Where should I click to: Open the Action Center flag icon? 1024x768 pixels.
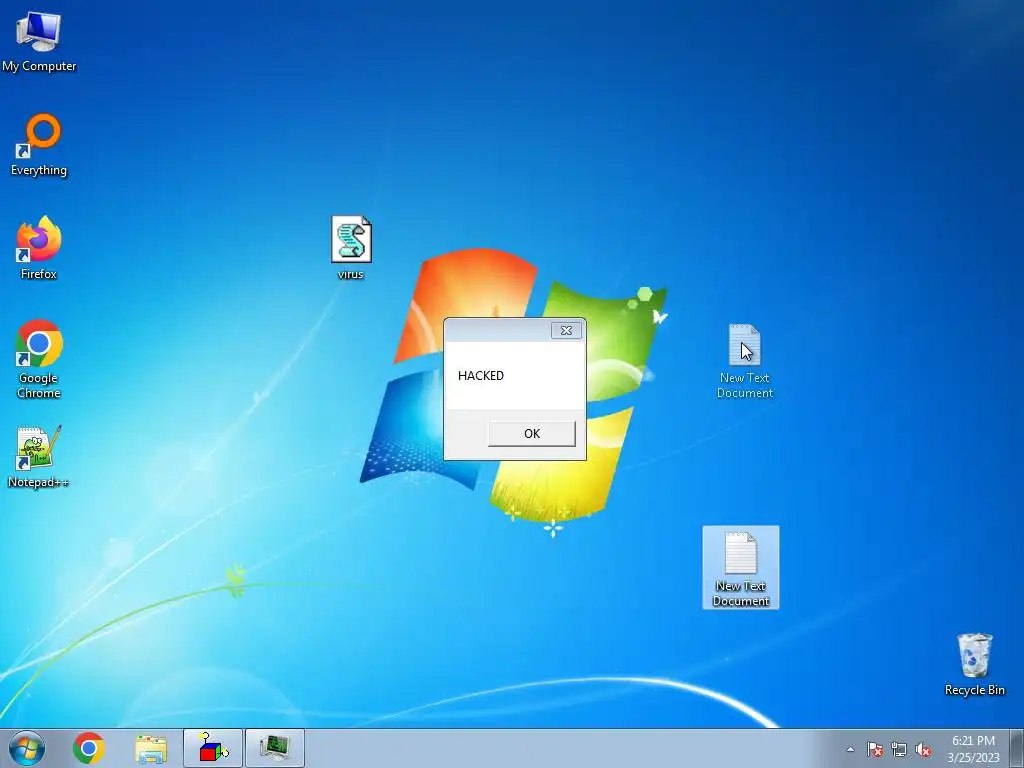874,749
